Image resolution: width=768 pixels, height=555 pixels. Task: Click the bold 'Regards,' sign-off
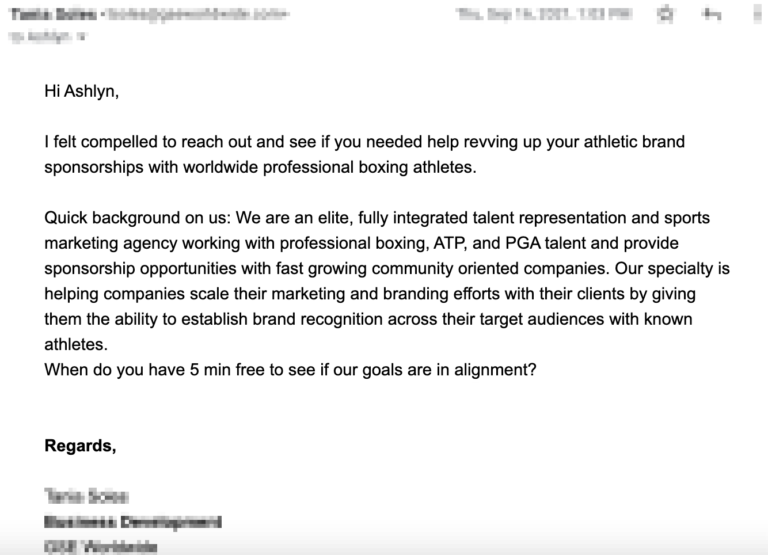pos(80,445)
